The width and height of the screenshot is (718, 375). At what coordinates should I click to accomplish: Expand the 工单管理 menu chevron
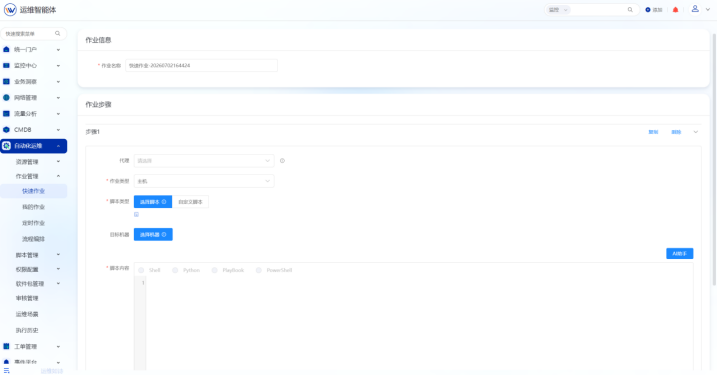58,346
